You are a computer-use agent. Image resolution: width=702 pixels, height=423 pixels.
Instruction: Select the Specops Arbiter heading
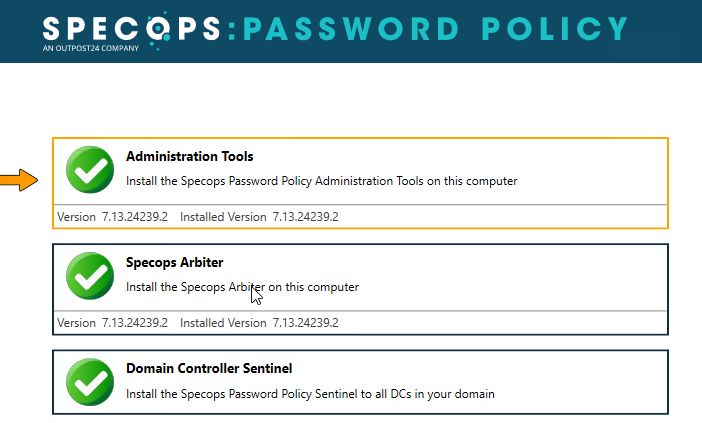(175, 262)
